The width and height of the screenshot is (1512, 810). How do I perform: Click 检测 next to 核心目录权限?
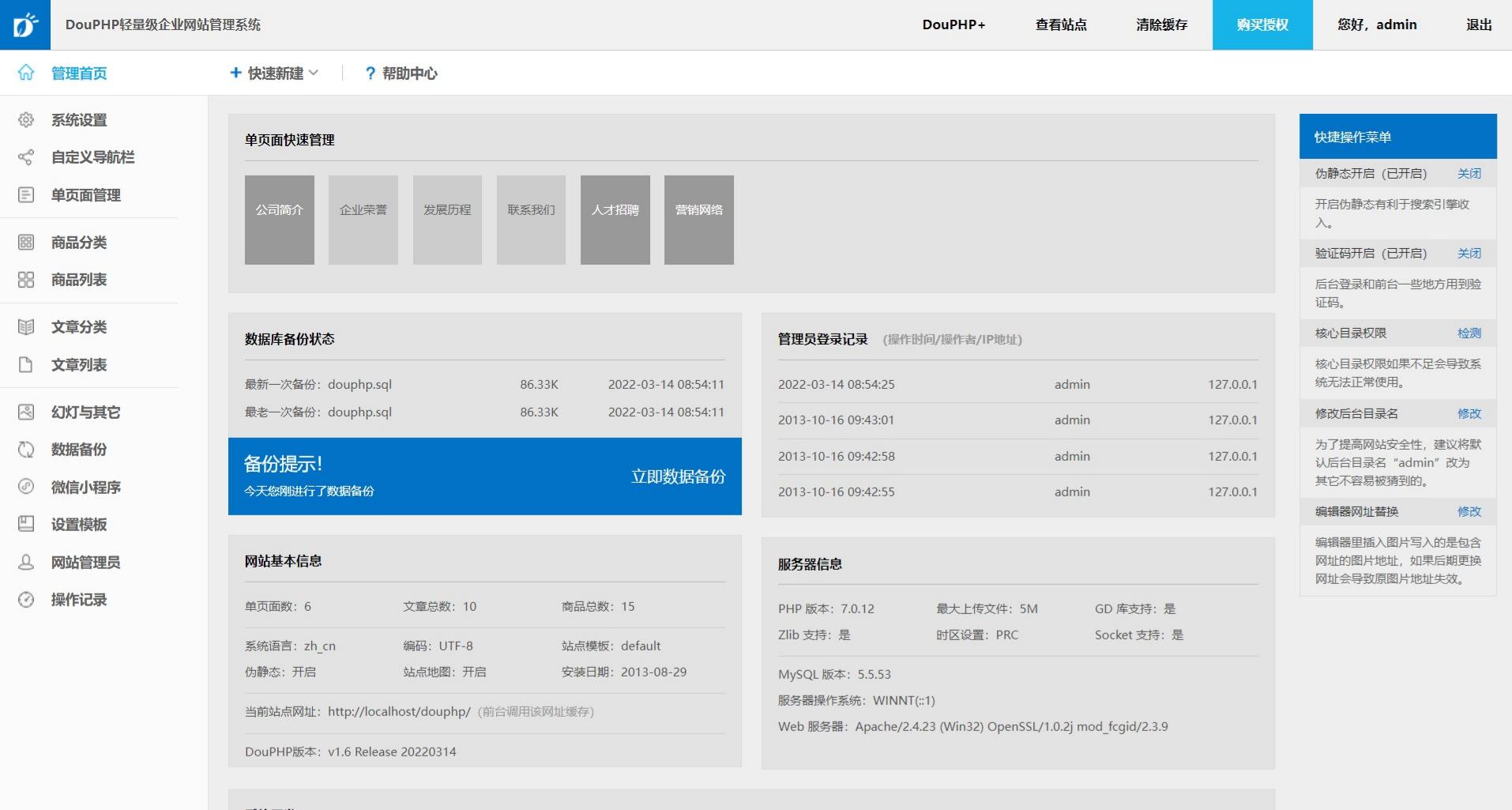[x=1469, y=333]
